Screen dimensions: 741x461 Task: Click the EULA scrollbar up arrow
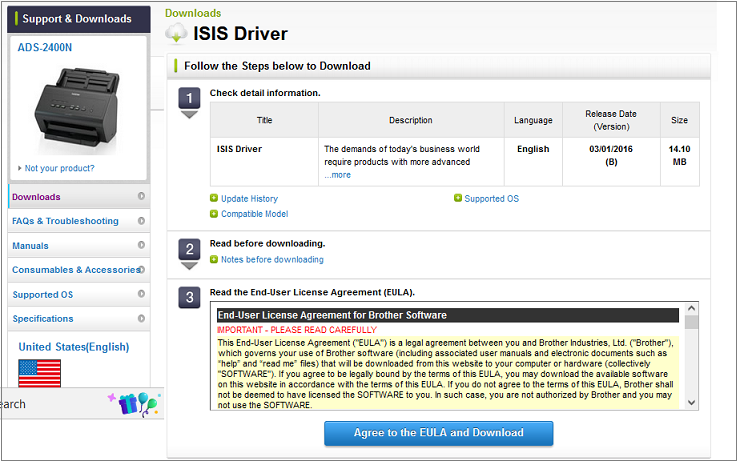(691, 308)
